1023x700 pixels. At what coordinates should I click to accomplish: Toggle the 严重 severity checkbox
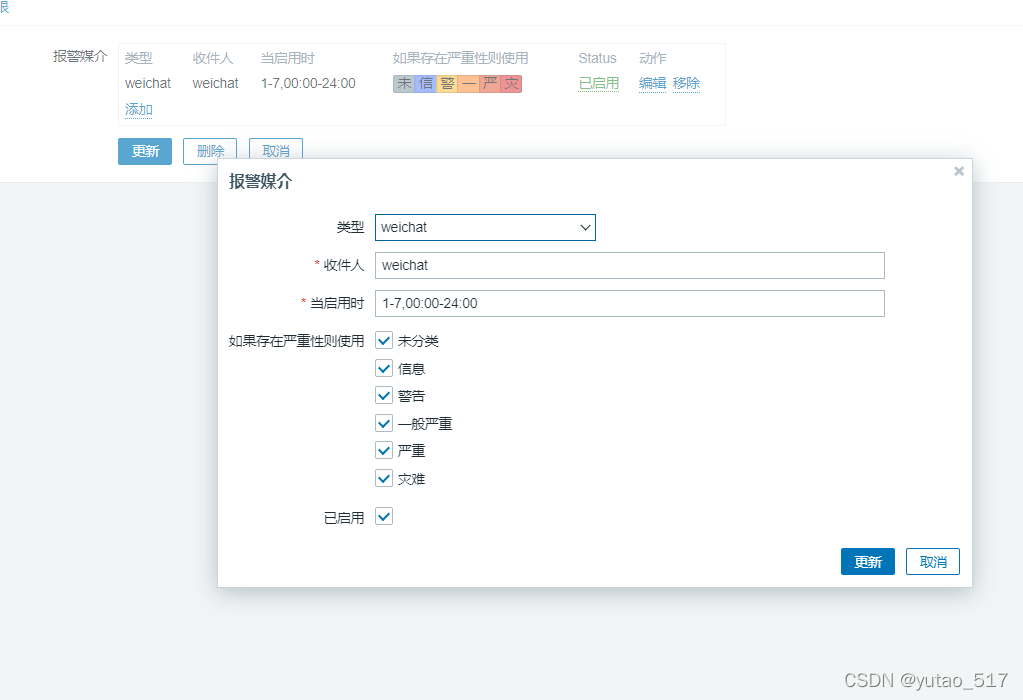pos(384,451)
